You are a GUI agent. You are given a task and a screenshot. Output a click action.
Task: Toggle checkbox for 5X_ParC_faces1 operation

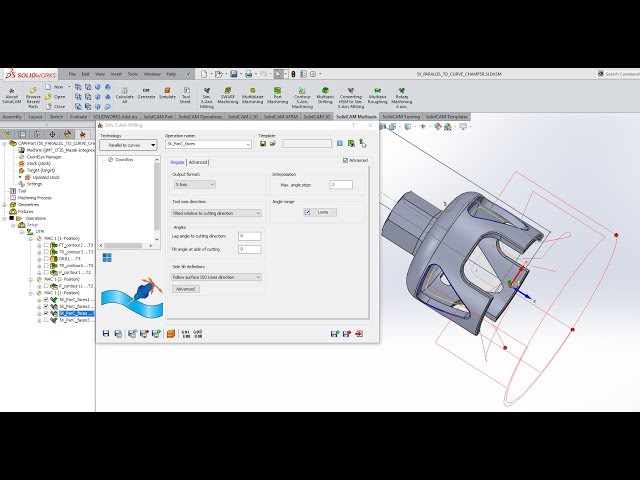click(46, 300)
